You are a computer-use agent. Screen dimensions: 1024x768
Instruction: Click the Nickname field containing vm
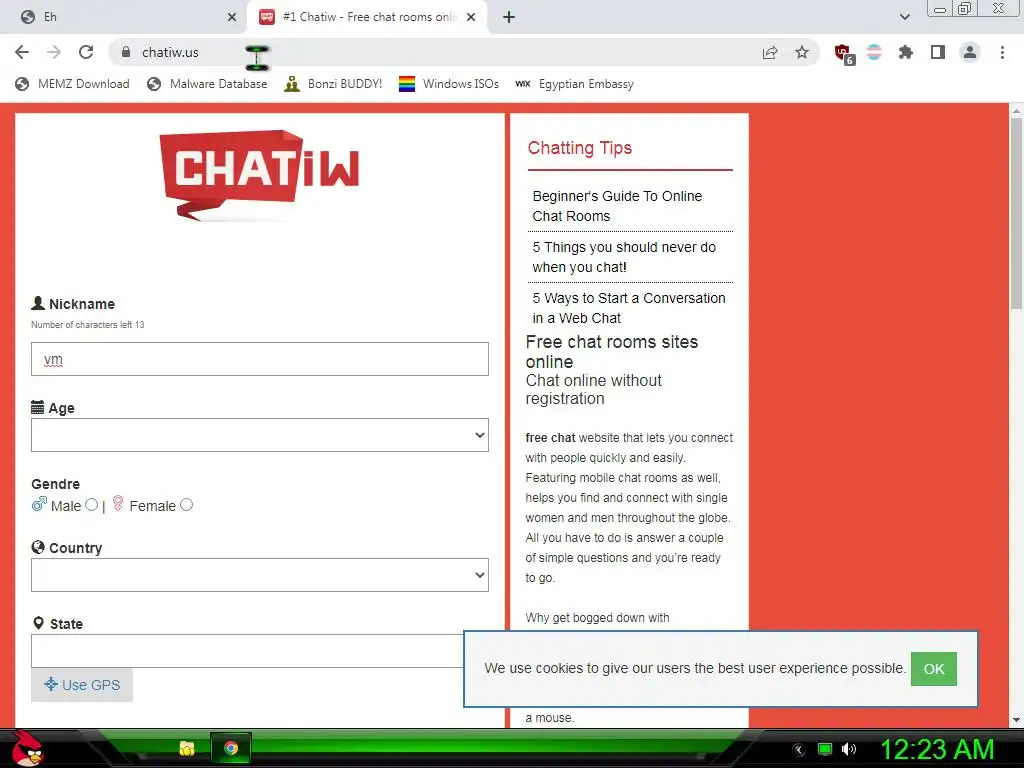point(260,359)
